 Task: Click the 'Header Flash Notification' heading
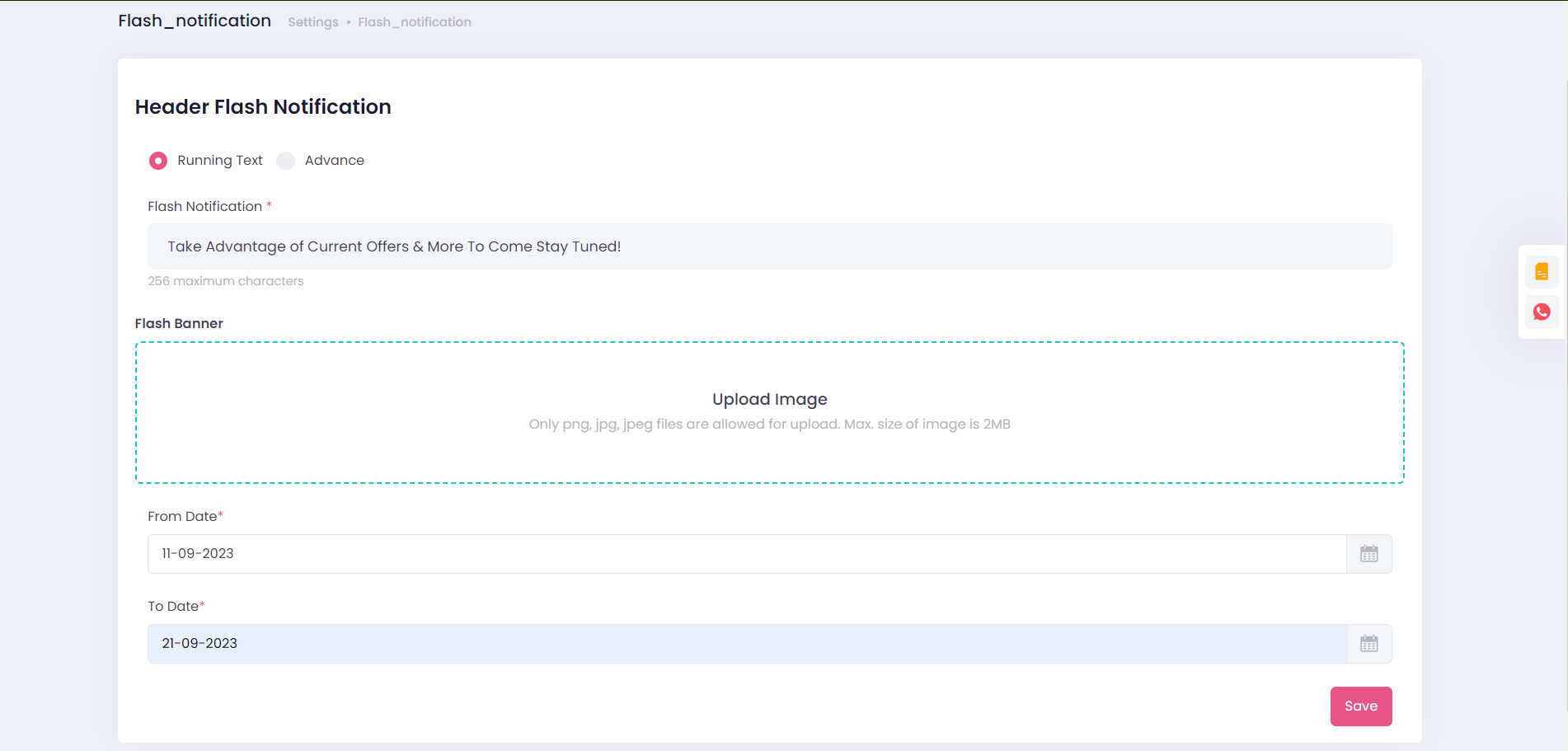(263, 107)
